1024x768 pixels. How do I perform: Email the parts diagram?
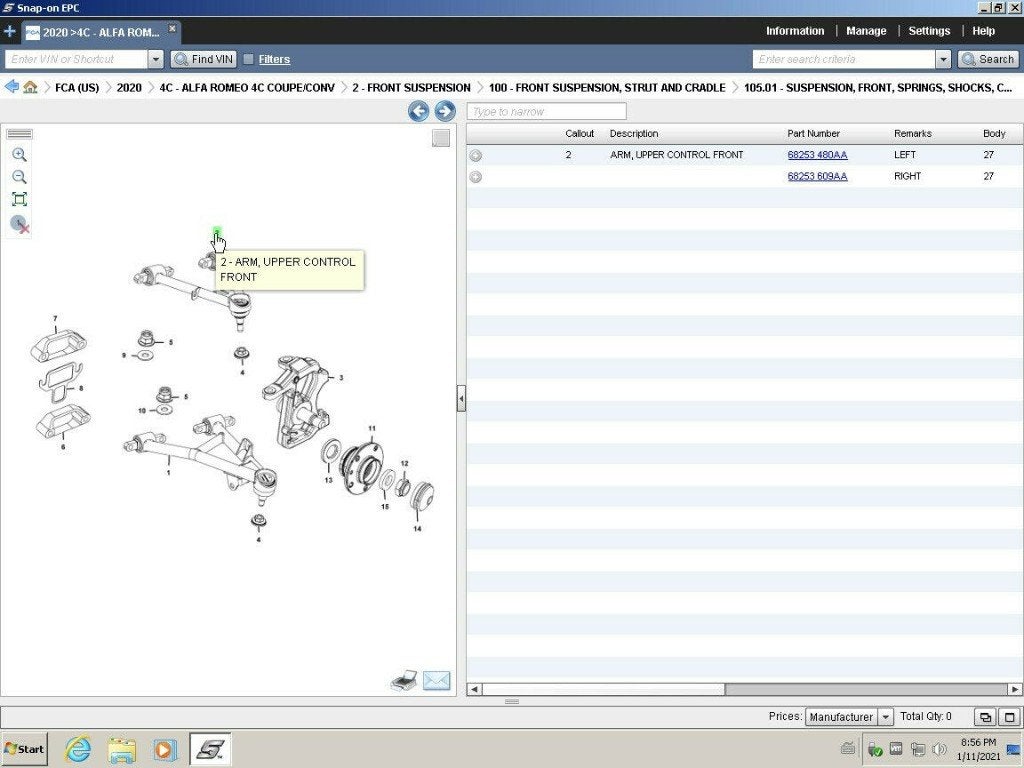point(436,680)
